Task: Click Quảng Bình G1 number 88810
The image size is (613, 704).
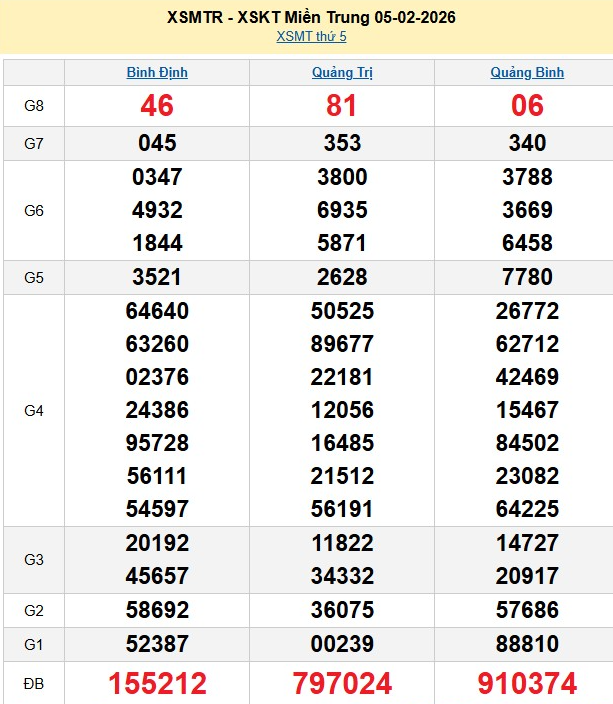Action: (x=527, y=643)
